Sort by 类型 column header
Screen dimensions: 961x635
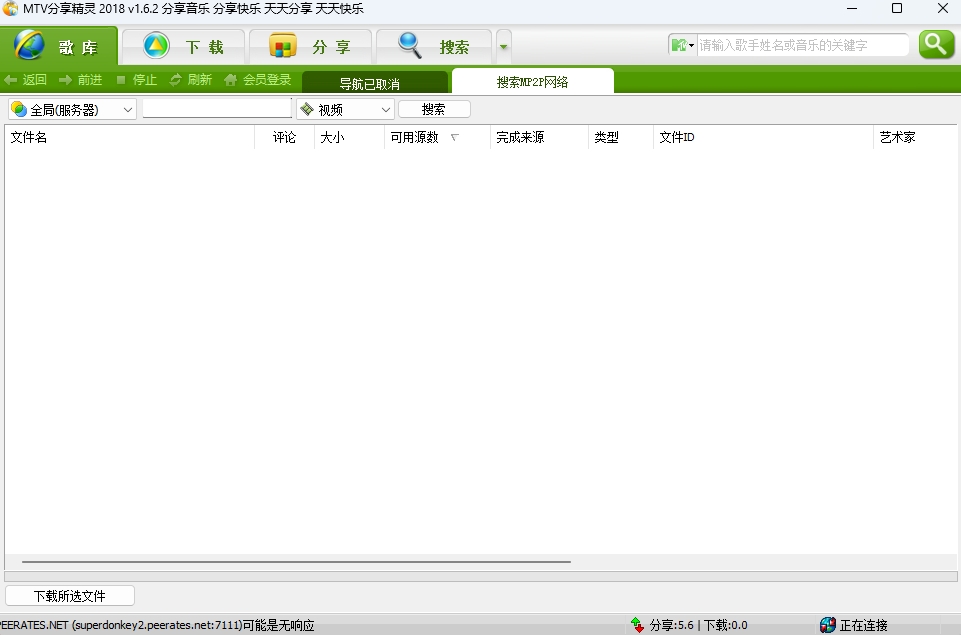click(x=621, y=137)
